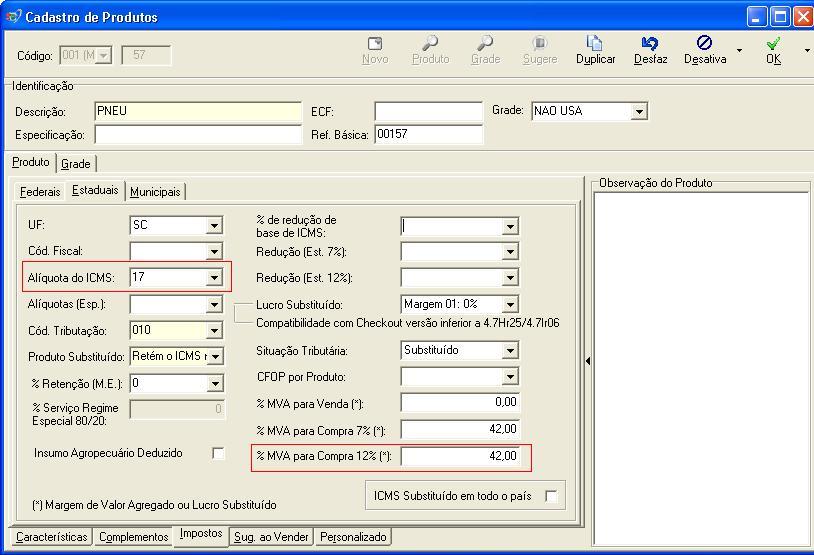Toggle the checkbox beside Lucro Substituído
This screenshot has width=814, height=555.
pos(241,313)
